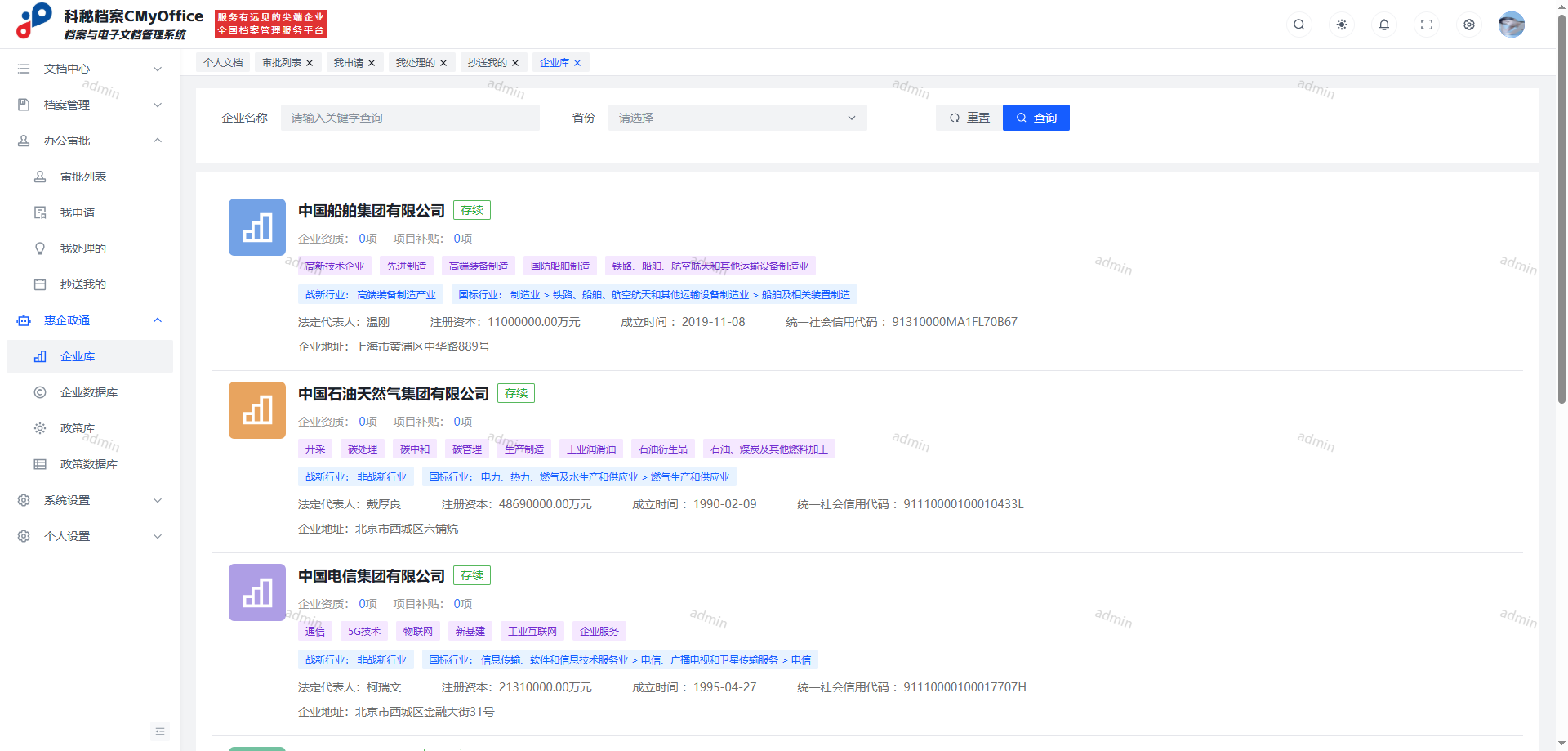Open the search icon in header
Viewport: 1568px width, 751px height.
[1298, 25]
